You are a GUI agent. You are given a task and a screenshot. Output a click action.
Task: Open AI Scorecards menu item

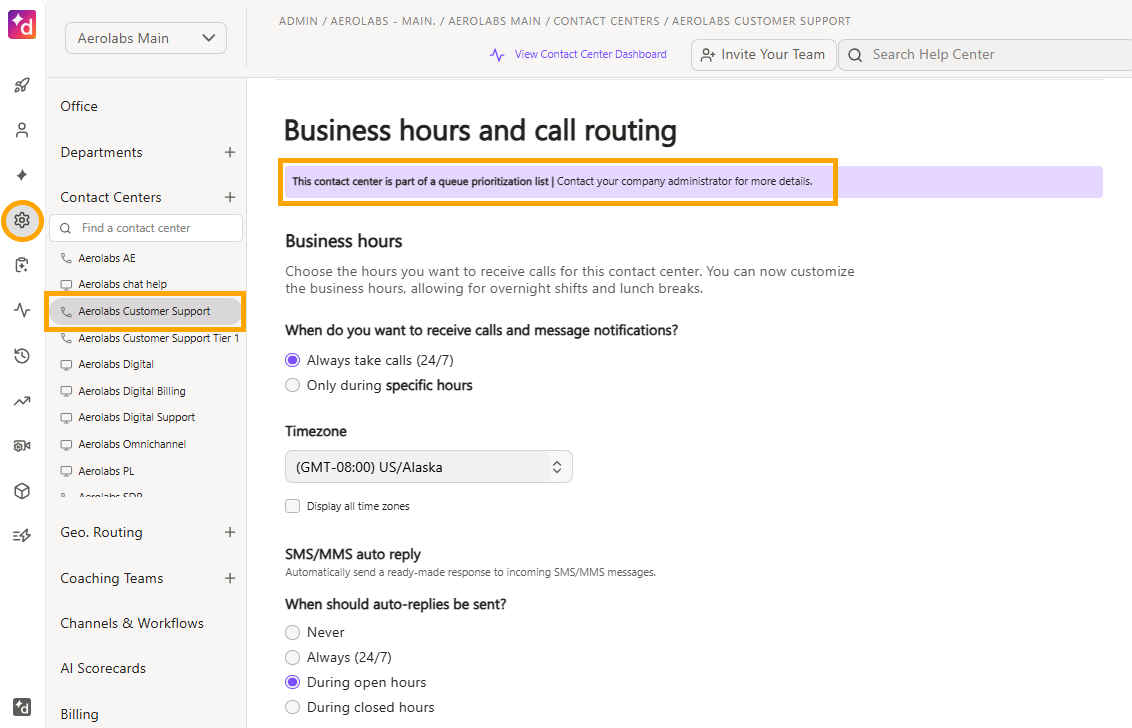click(x=103, y=669)
